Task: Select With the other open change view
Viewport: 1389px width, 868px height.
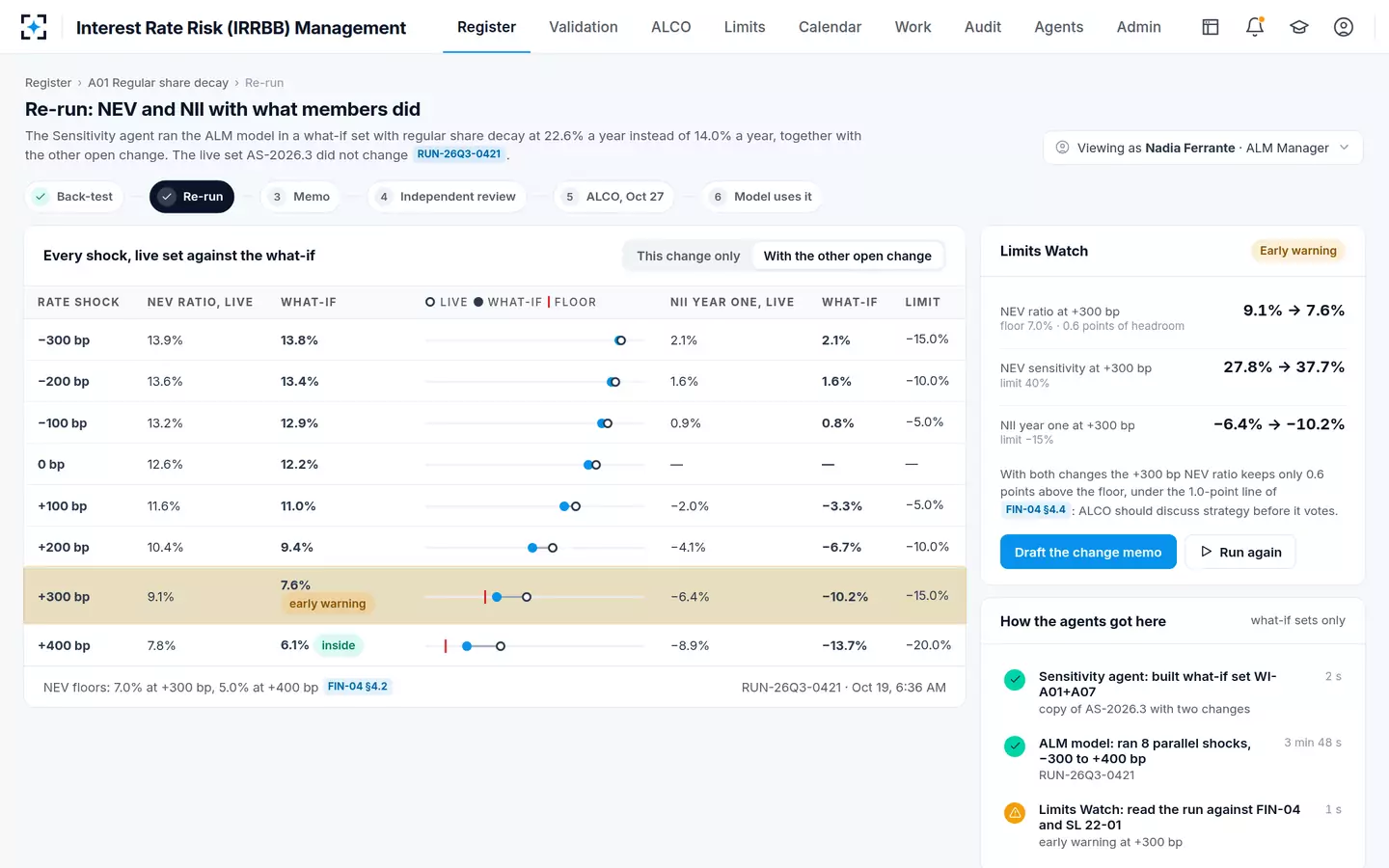Action: 848,256
